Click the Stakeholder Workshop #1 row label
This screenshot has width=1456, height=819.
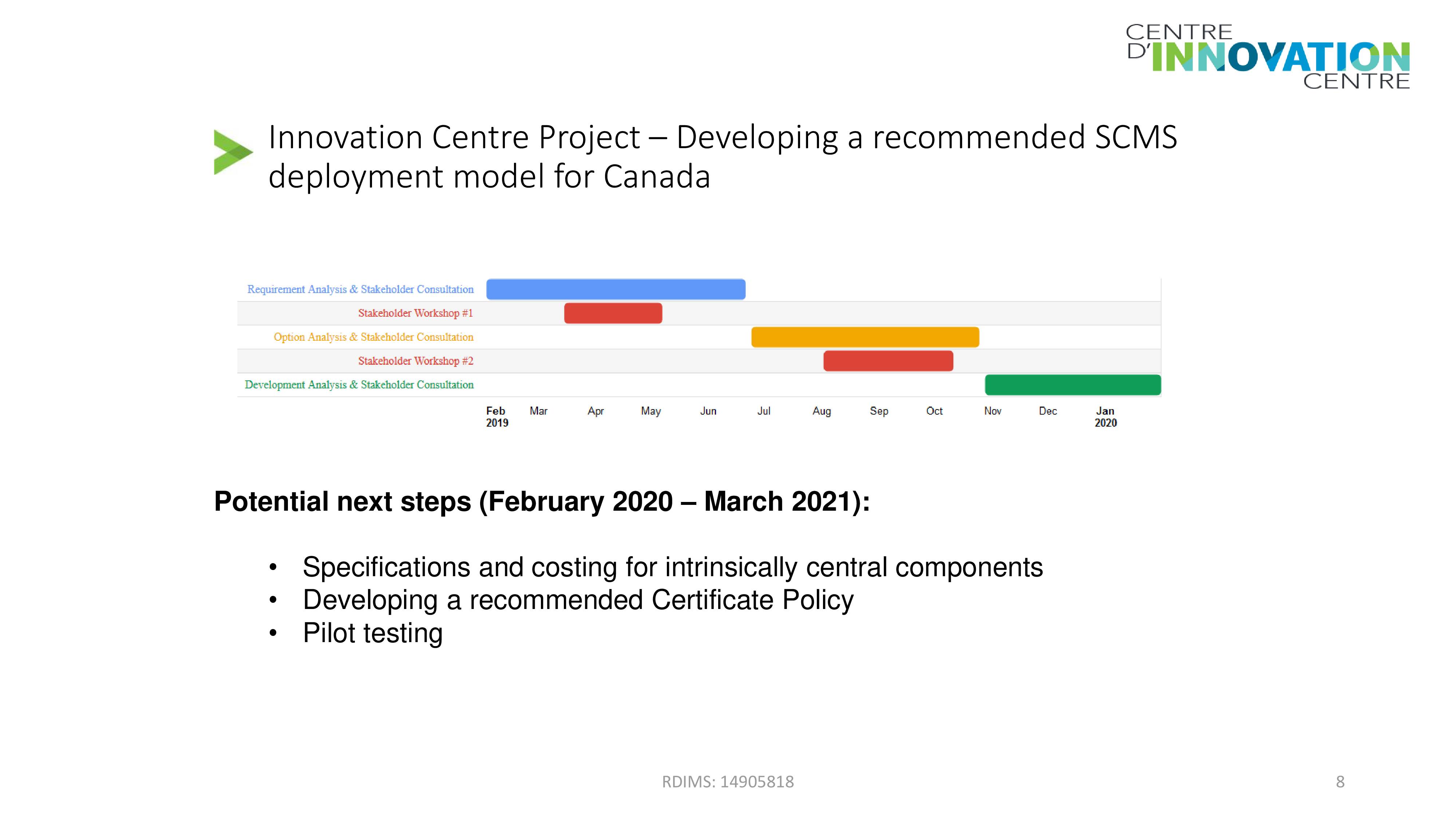click(x=415, y=313)
